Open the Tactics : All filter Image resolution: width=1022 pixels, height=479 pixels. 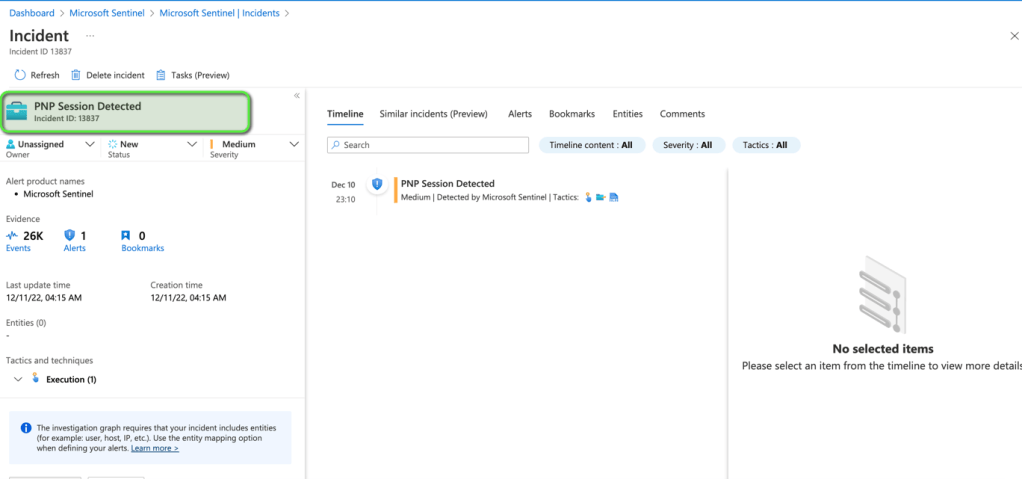[766, 145]
